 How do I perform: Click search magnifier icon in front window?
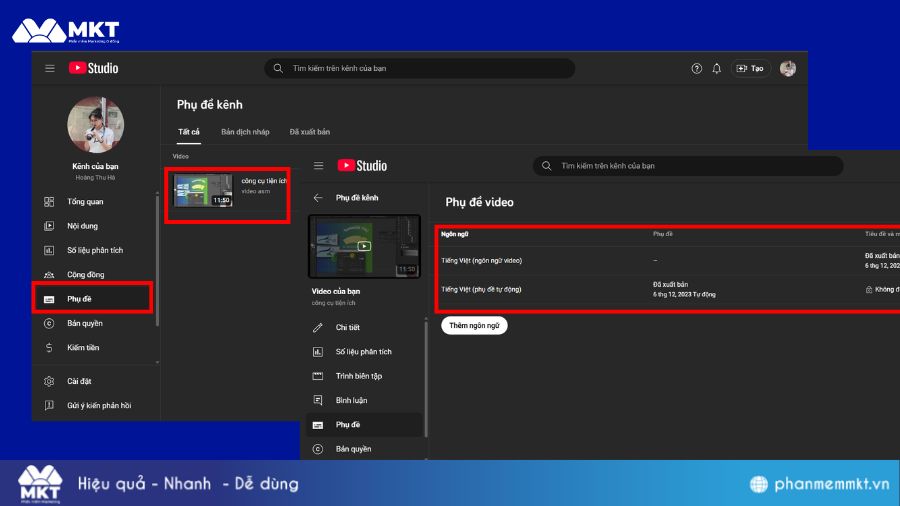pos(546,166)
